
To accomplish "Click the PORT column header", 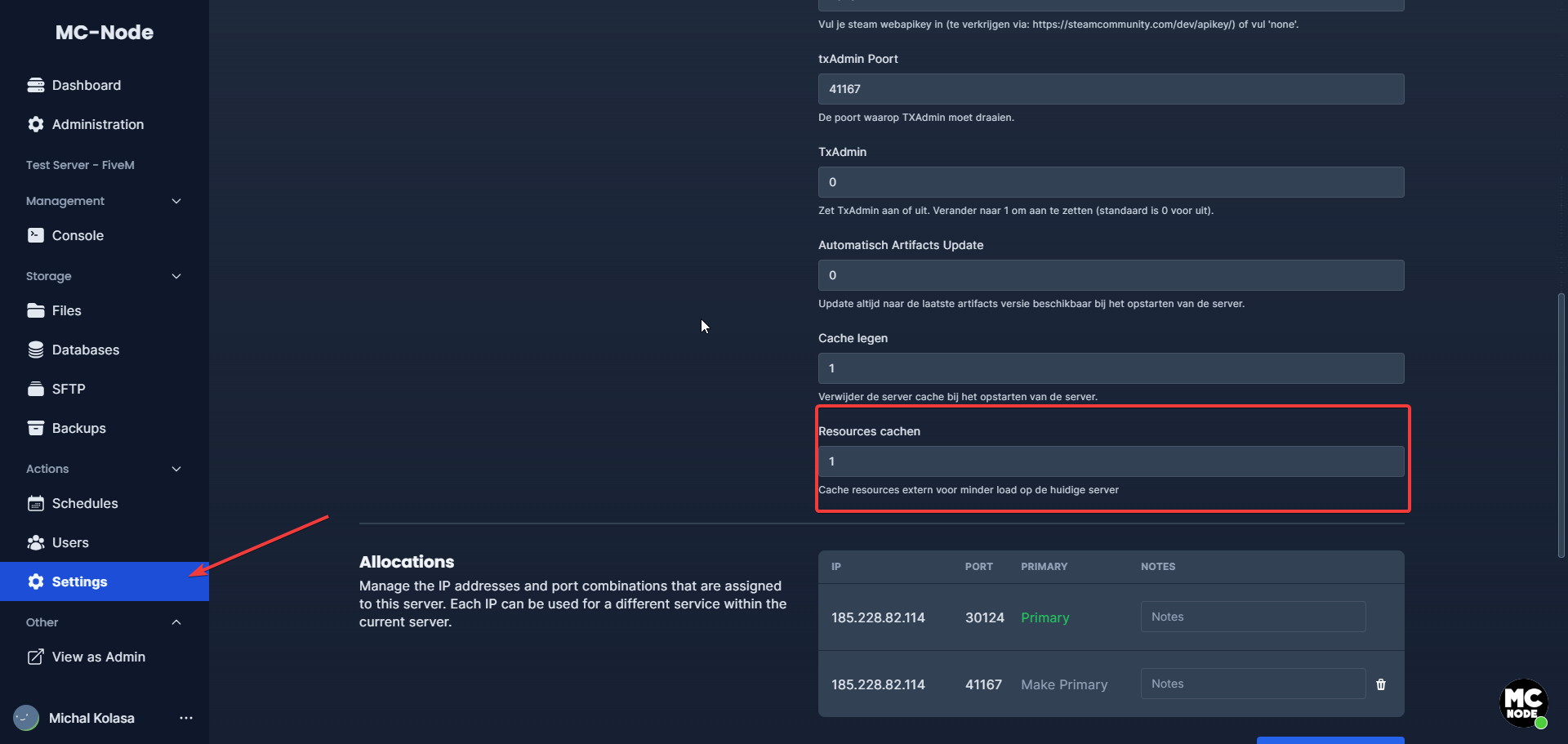I will point(979,567).
